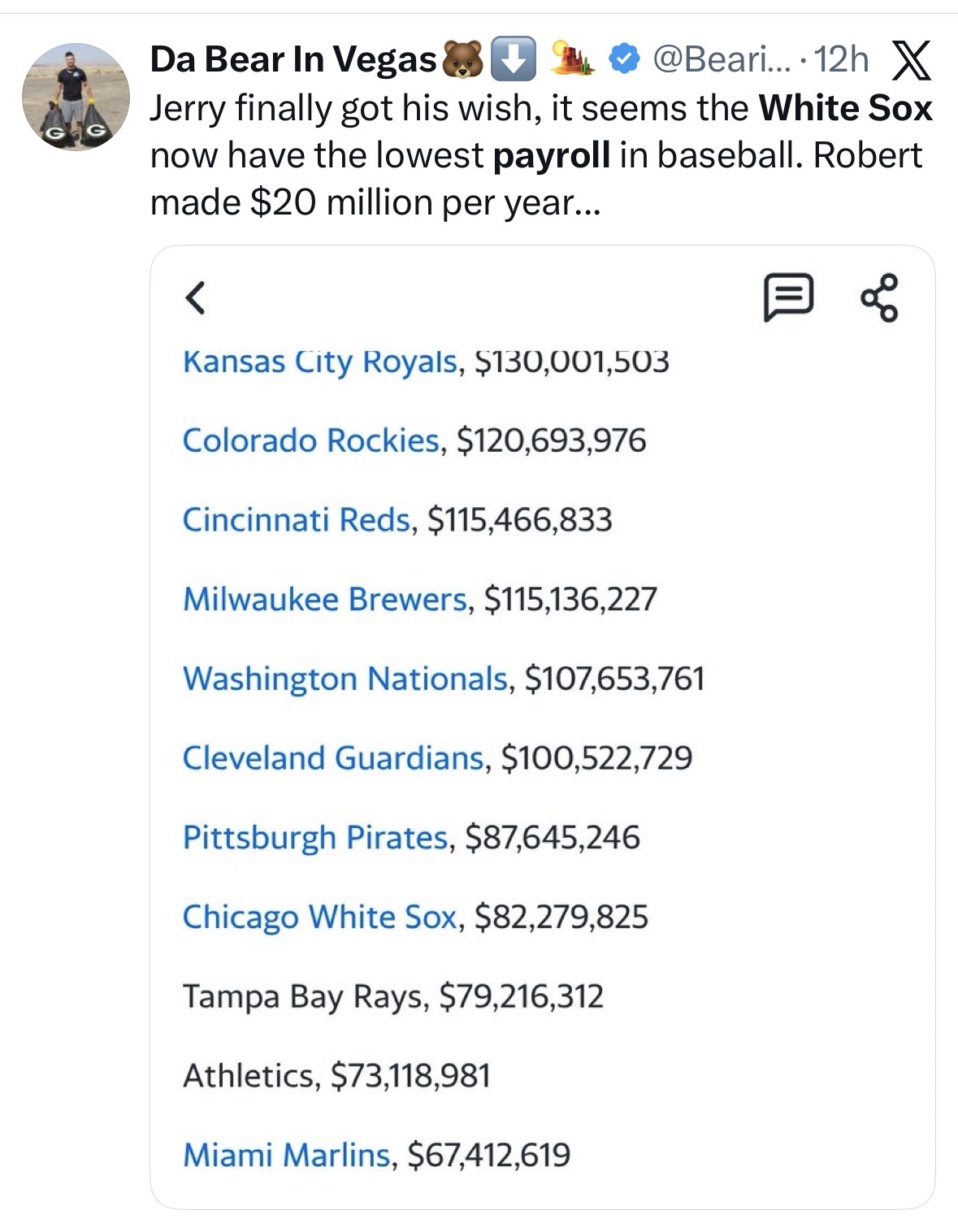
Task: Click the bear emoji in display name
Action: 463,60
